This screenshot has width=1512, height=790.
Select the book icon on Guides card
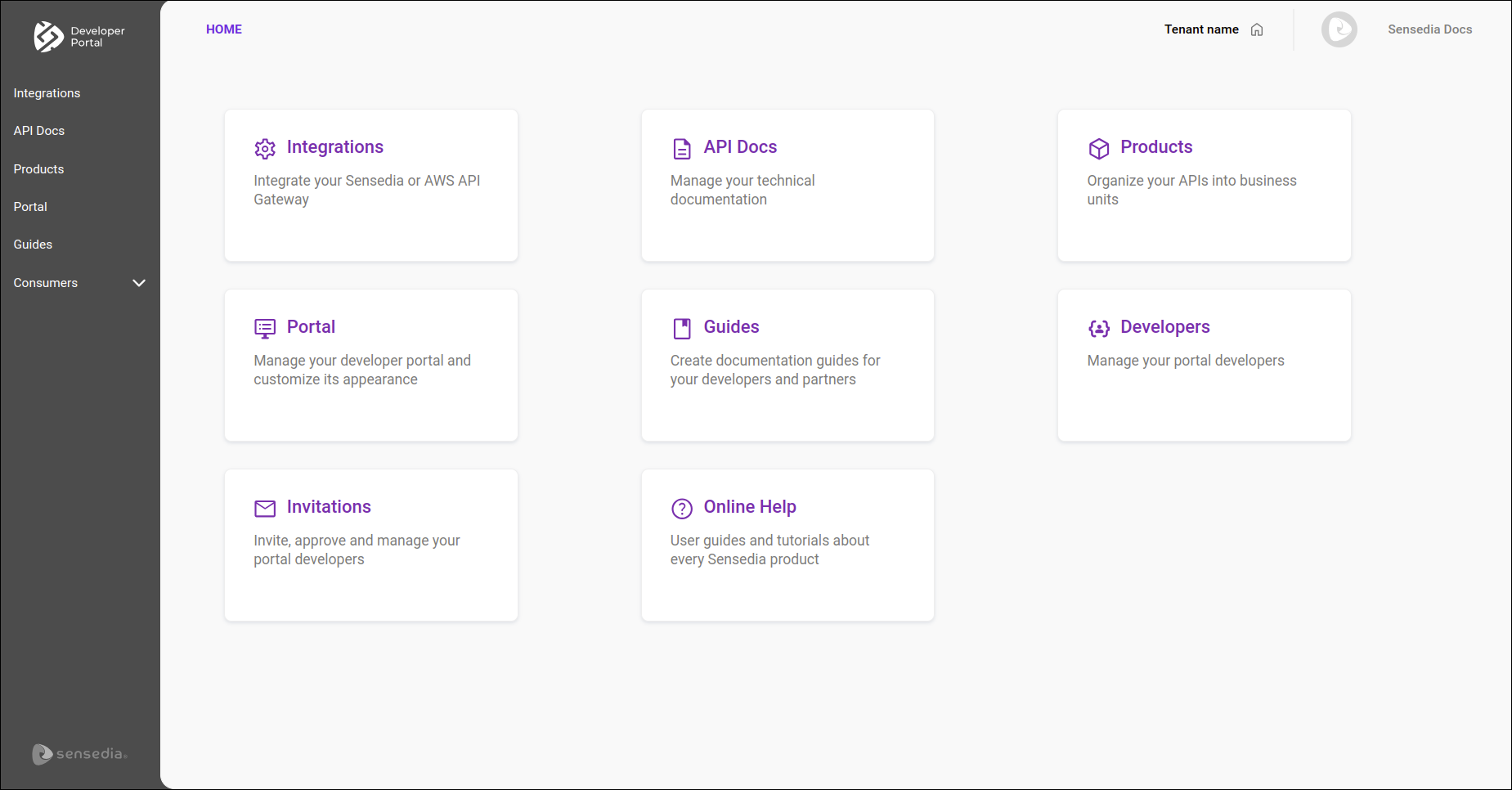tap(682, 328)
